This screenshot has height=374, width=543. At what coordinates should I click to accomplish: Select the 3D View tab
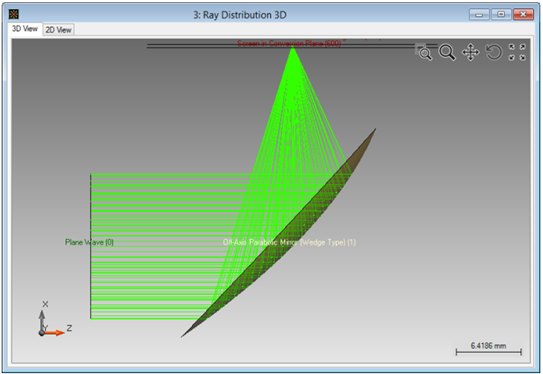[x=25, y=29]
